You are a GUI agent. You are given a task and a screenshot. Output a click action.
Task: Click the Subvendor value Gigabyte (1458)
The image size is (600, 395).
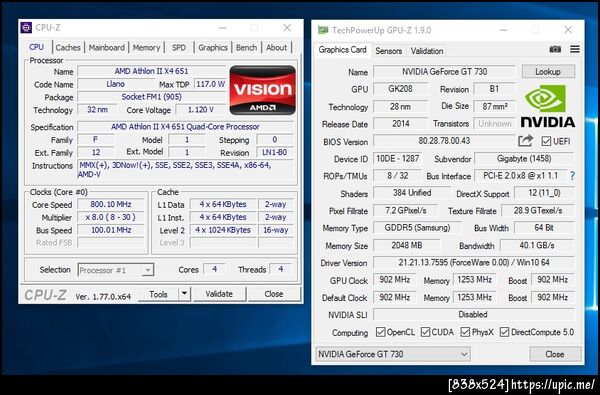[x=524, y=158]
